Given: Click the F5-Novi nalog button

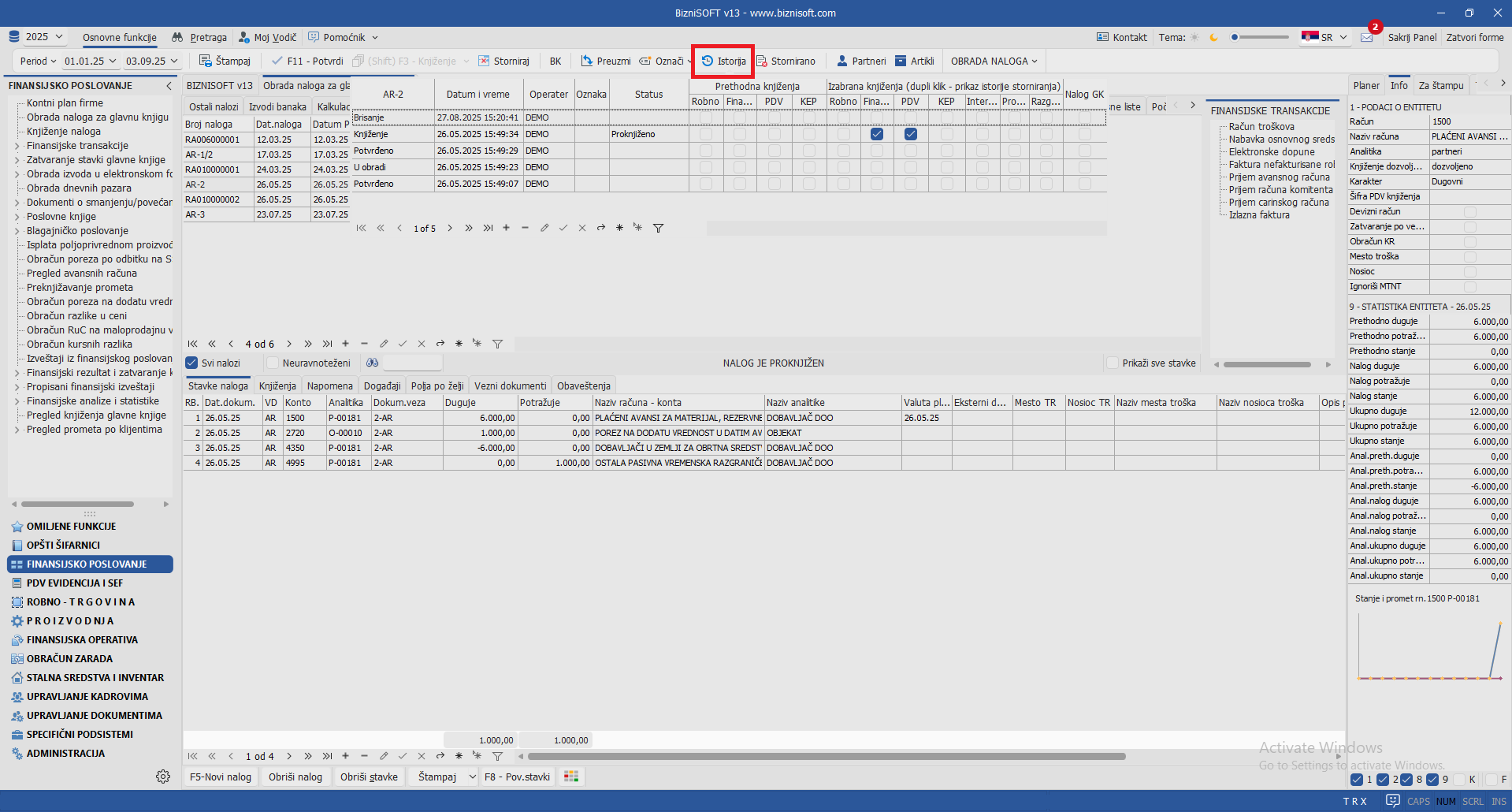Looking at the screenshot, I should click(x=221, y=777).
